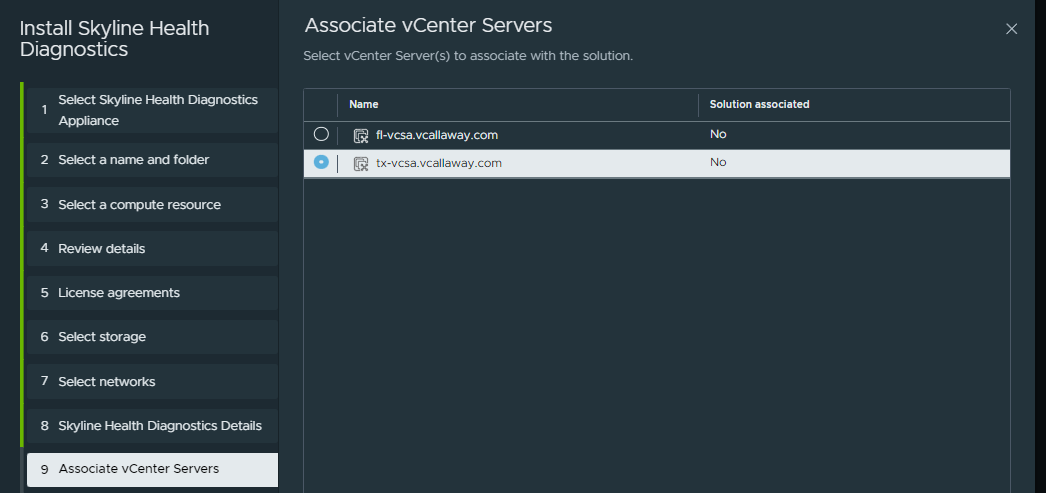1046x493 pixels.
Task: Click the 'Select vCenter Server(s) to associate' description
Action: [468, 56]
